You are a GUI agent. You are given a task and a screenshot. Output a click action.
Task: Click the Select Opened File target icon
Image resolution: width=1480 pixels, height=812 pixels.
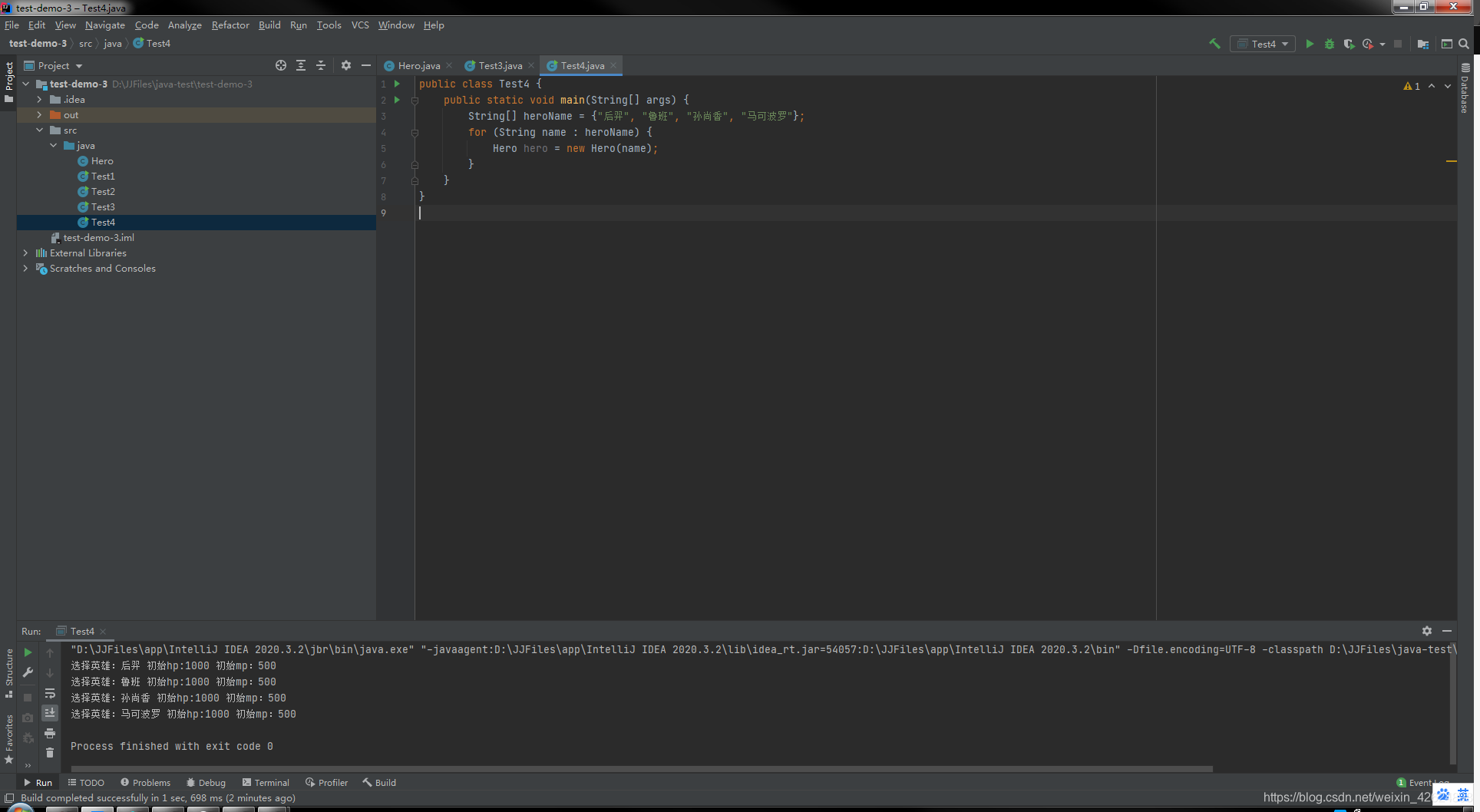[281, 65]
